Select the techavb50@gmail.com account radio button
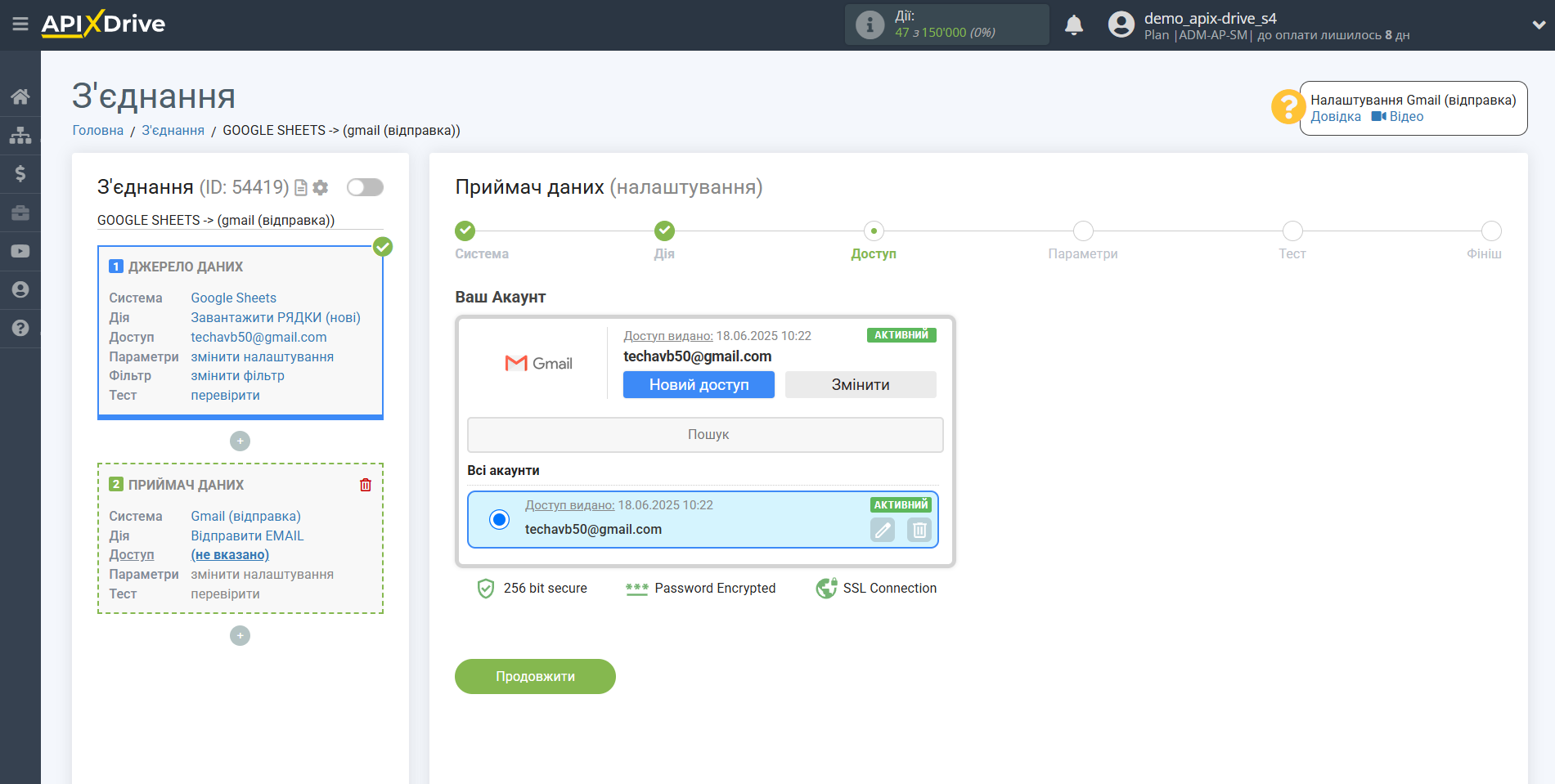Viewport: 1555px width, 784px height. [x=499, y=519]
